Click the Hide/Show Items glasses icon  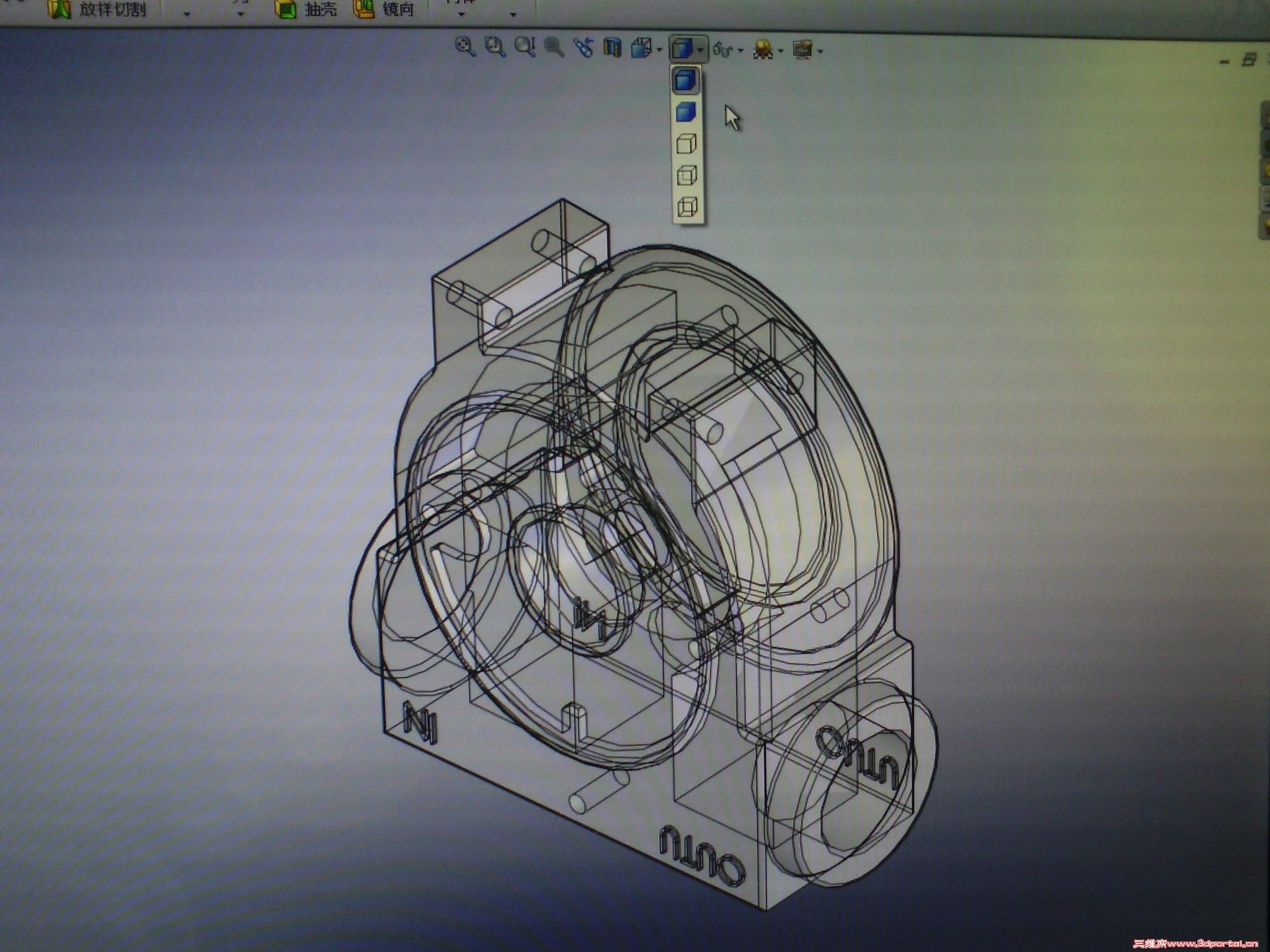pyautogui.click(x=723, y=50)
